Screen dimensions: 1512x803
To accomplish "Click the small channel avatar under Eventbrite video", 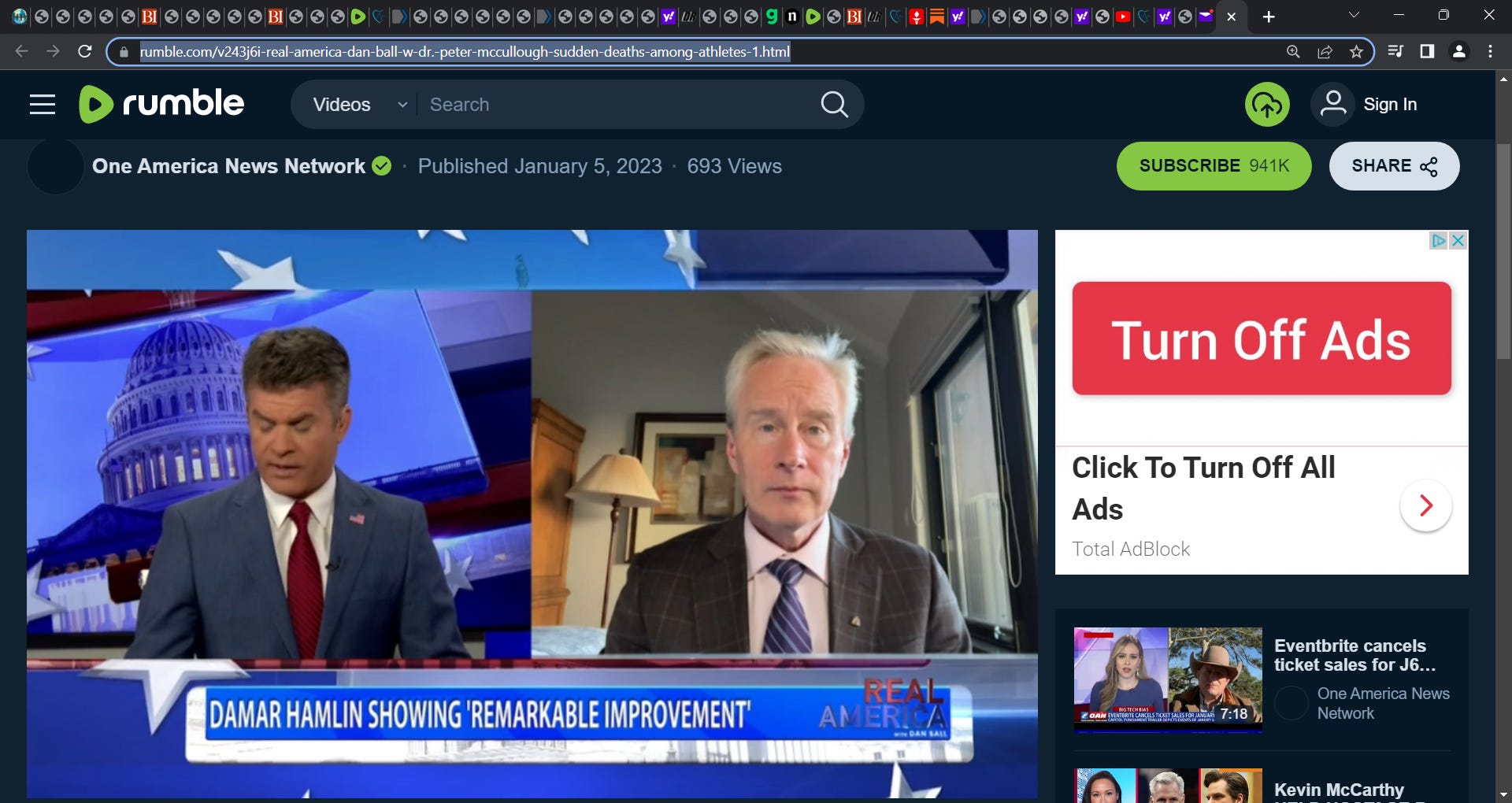I will point(1291,703).
